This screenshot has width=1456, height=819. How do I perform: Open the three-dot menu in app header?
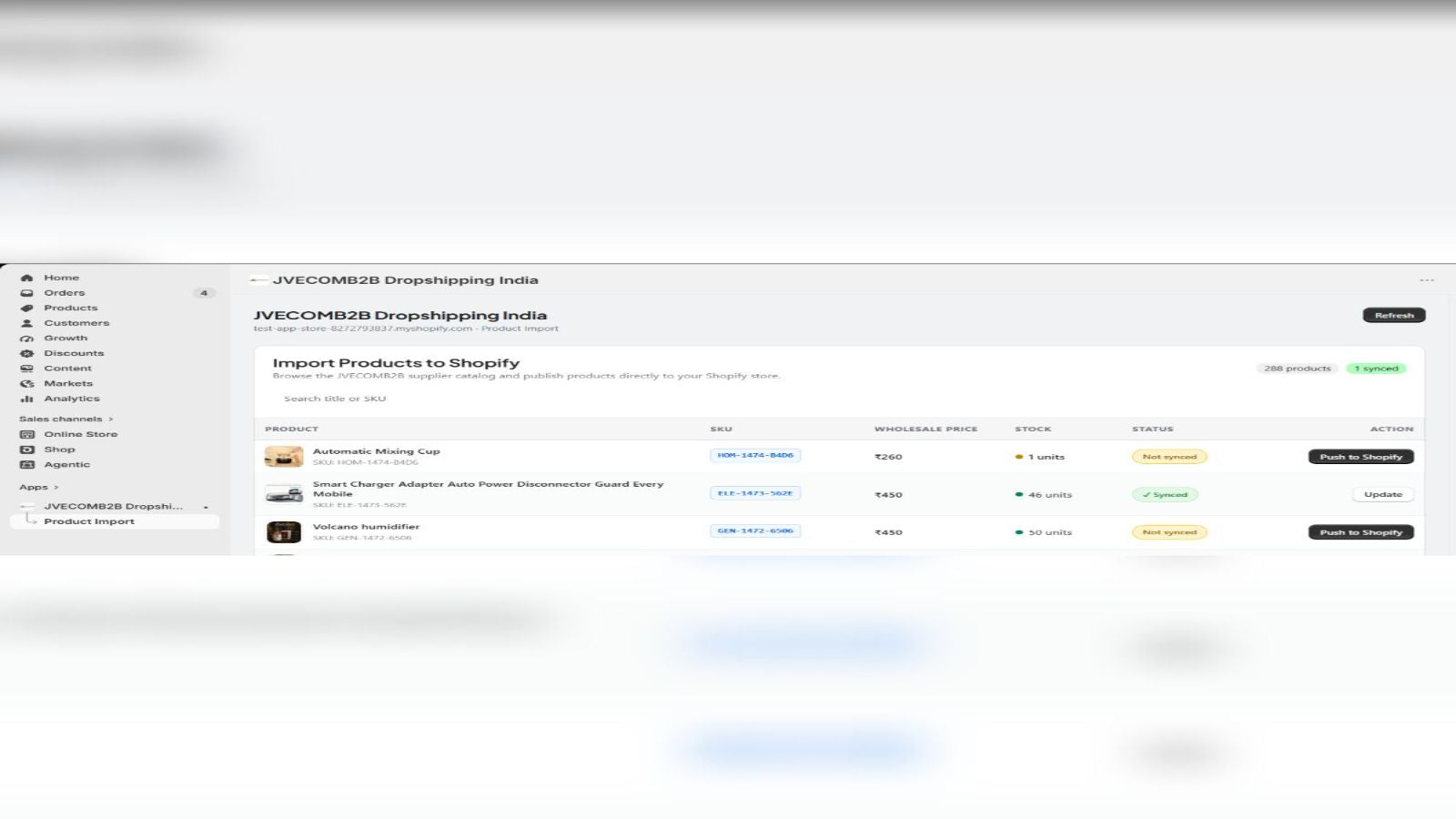pos(1426,280)
